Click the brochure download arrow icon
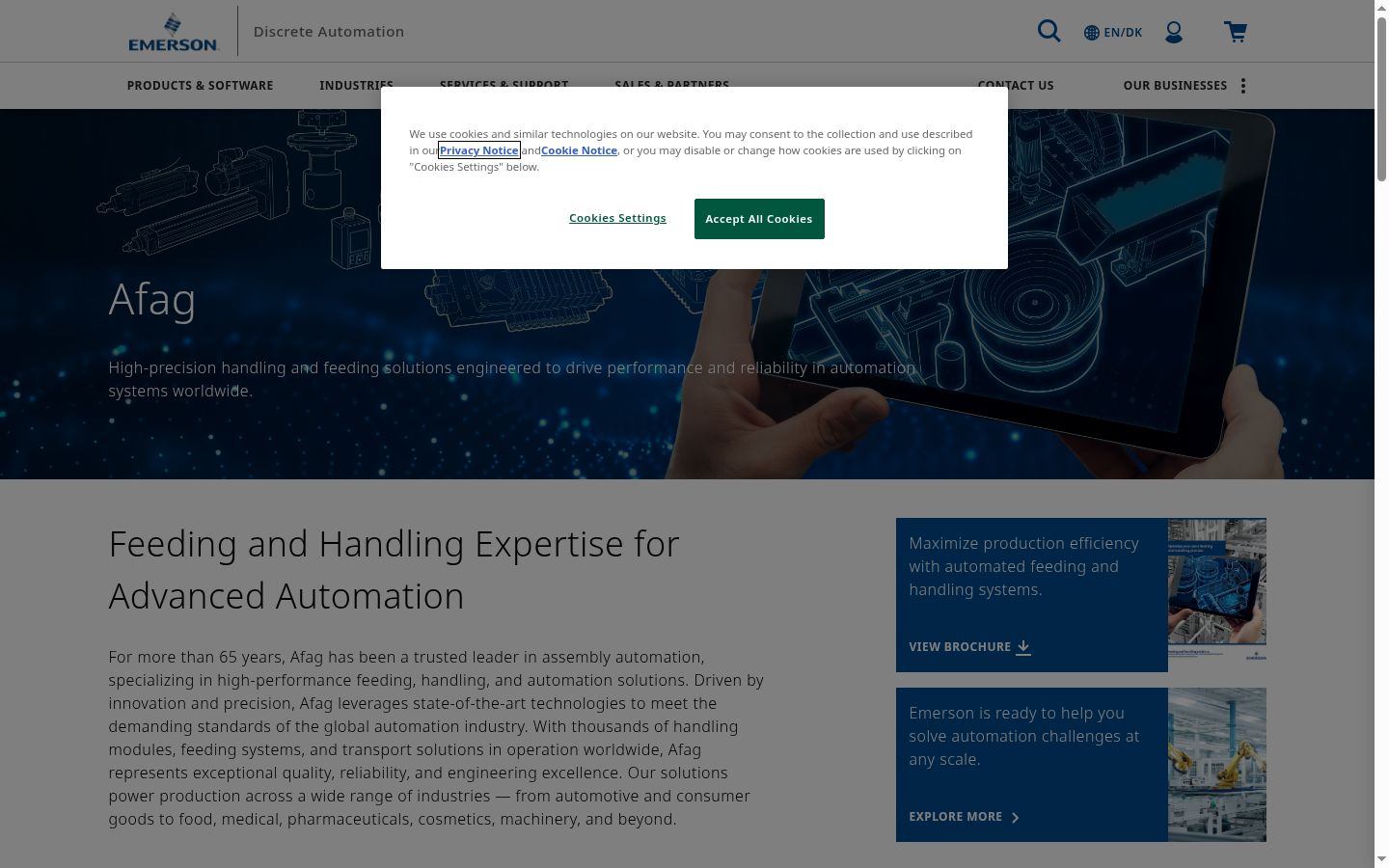1389x868 pixels. (1023, 647)
